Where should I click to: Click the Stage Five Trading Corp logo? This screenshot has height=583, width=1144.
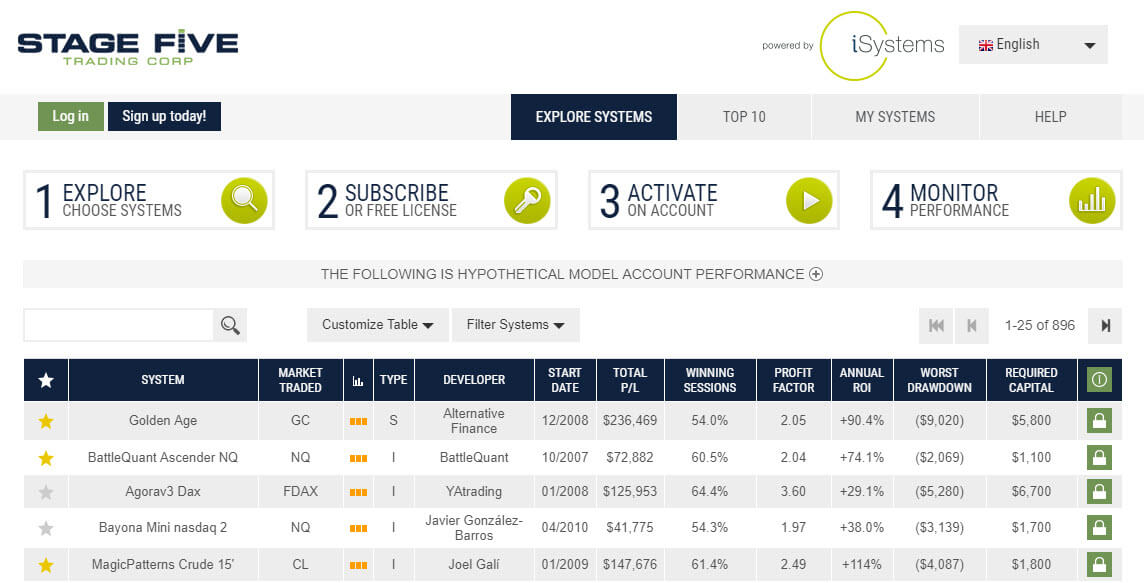point(128,48)
